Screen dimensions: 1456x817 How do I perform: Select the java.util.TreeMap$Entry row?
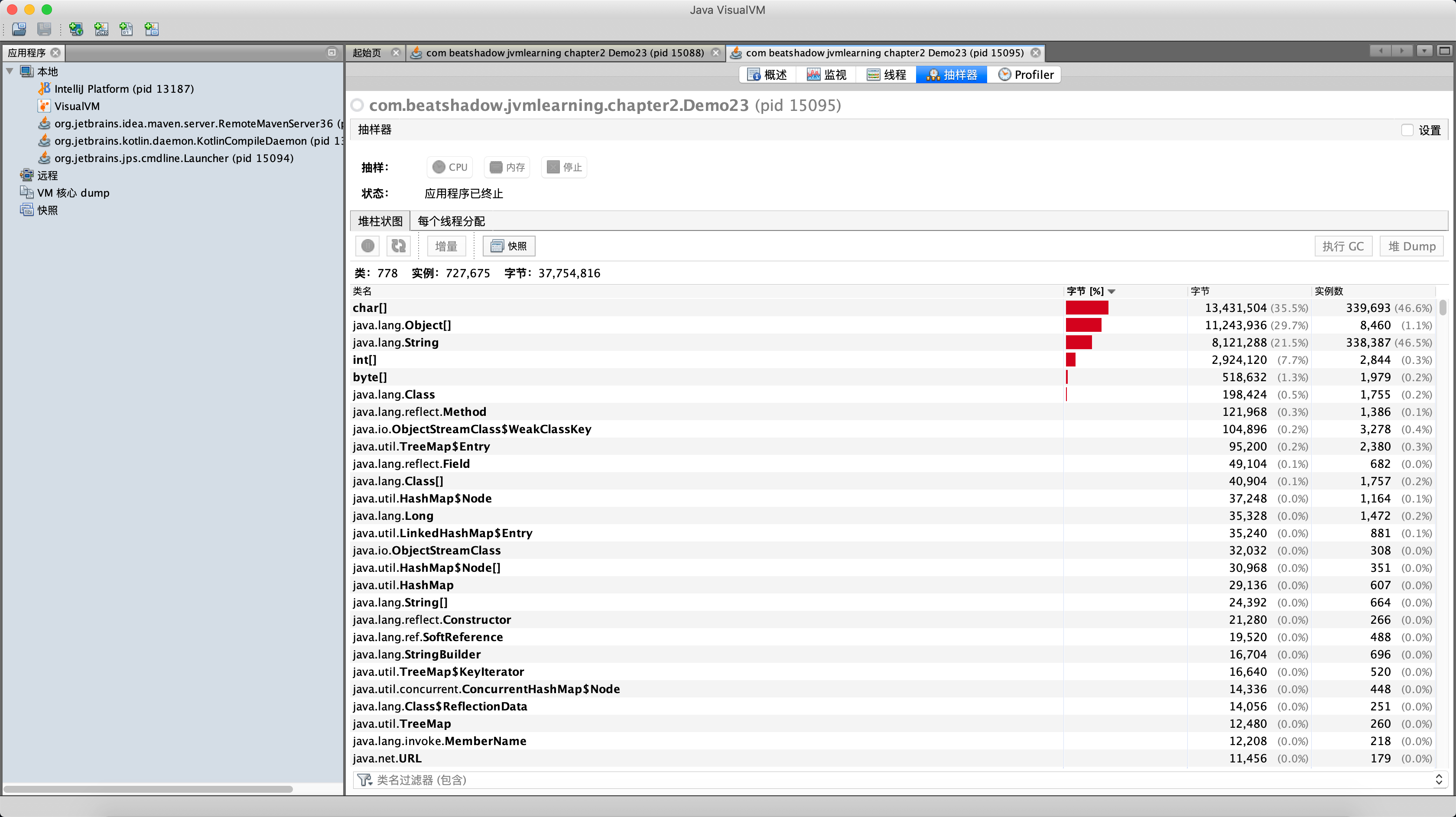[x=893, y=446]
